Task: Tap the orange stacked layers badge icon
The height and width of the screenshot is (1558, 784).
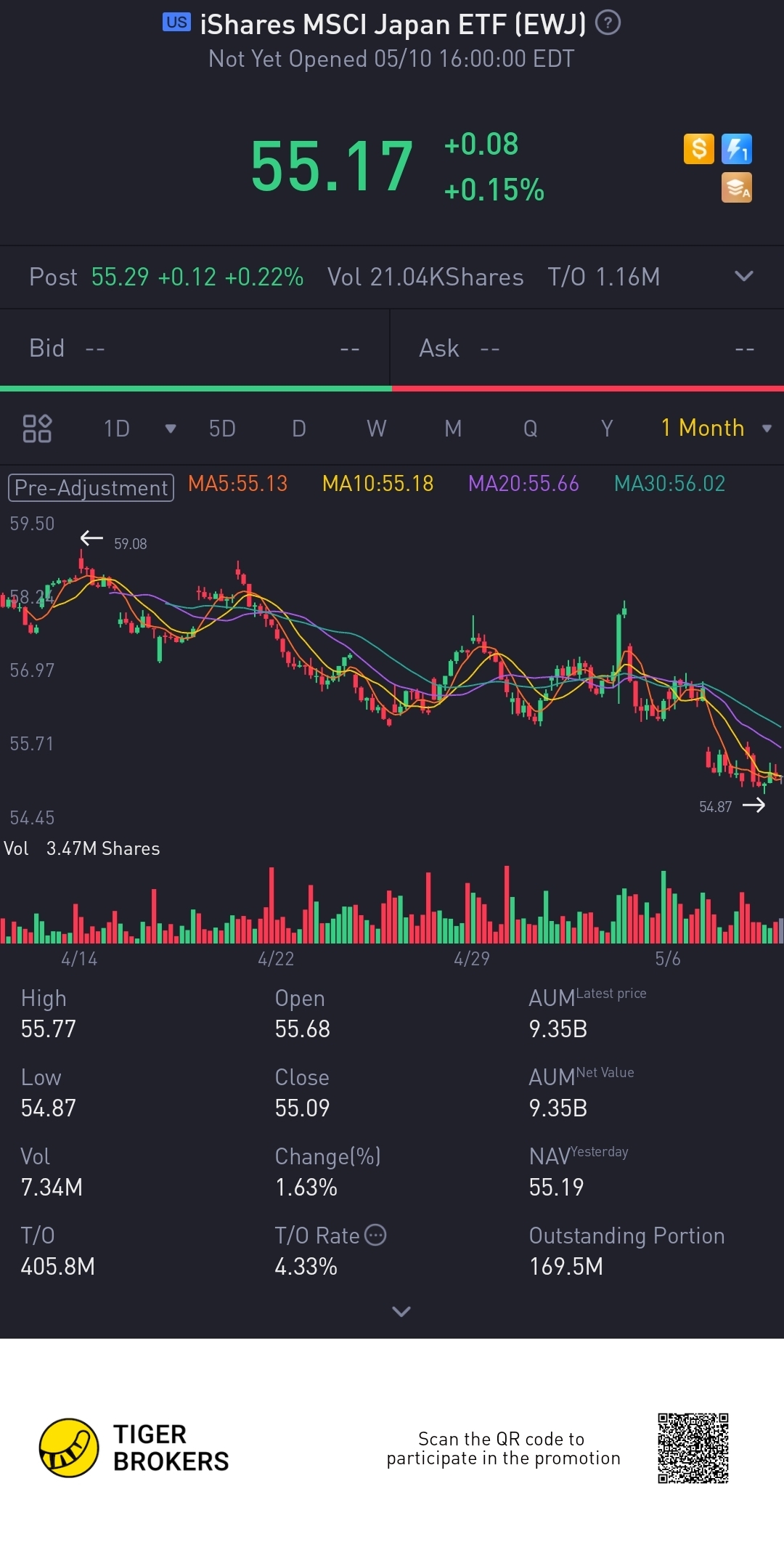Action: [x=737, y=187]
